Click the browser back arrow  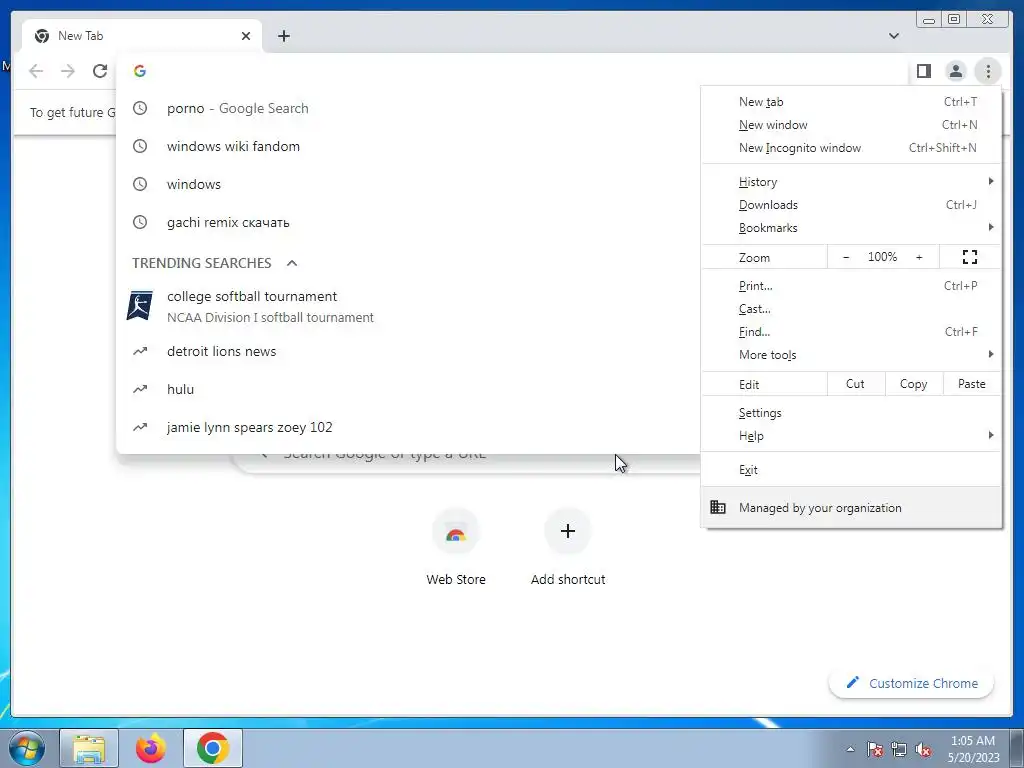point(36,71)
